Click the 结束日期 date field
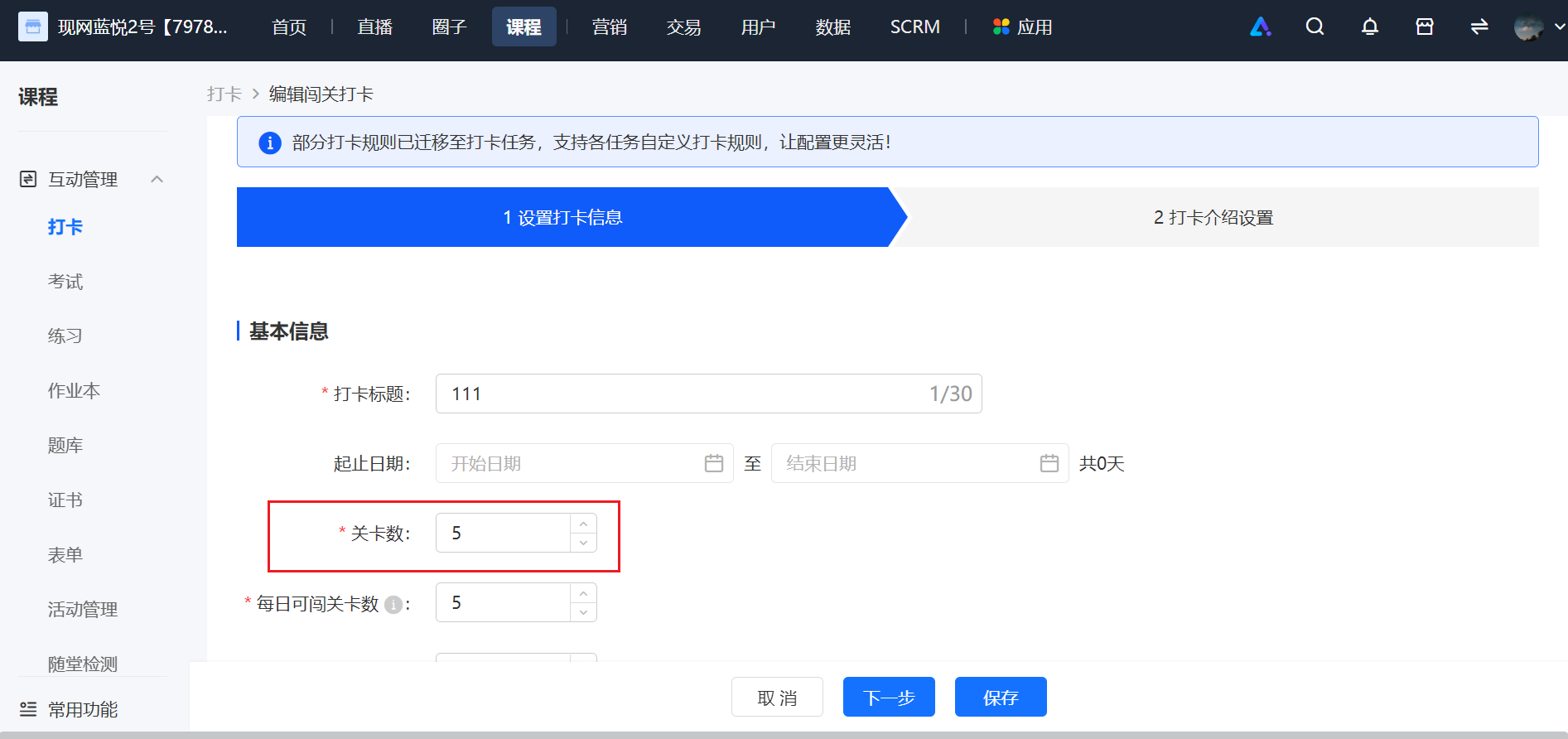1568x739 pixels. point(920,463)
